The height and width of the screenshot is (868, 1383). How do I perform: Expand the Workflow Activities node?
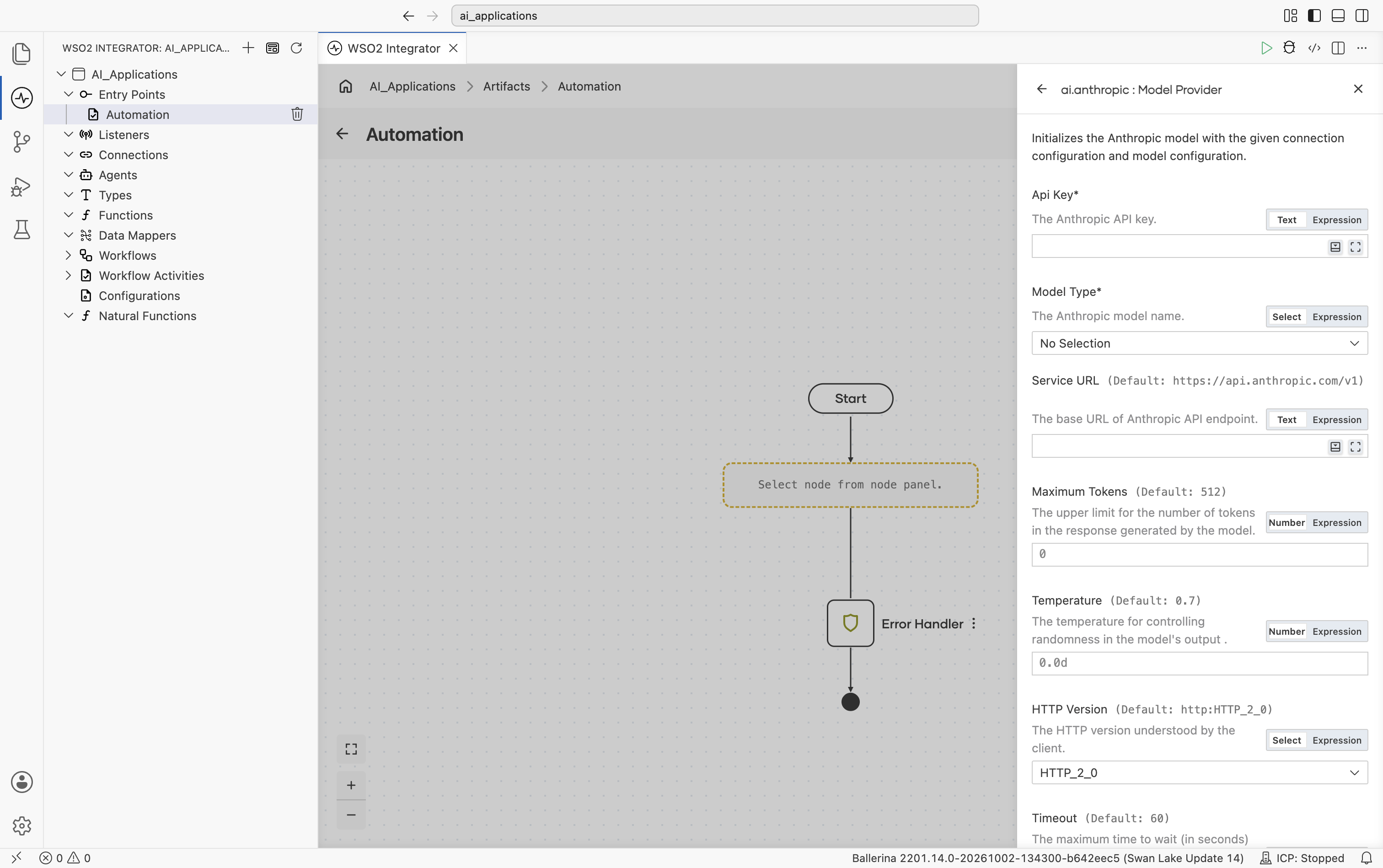click(68, 276)
